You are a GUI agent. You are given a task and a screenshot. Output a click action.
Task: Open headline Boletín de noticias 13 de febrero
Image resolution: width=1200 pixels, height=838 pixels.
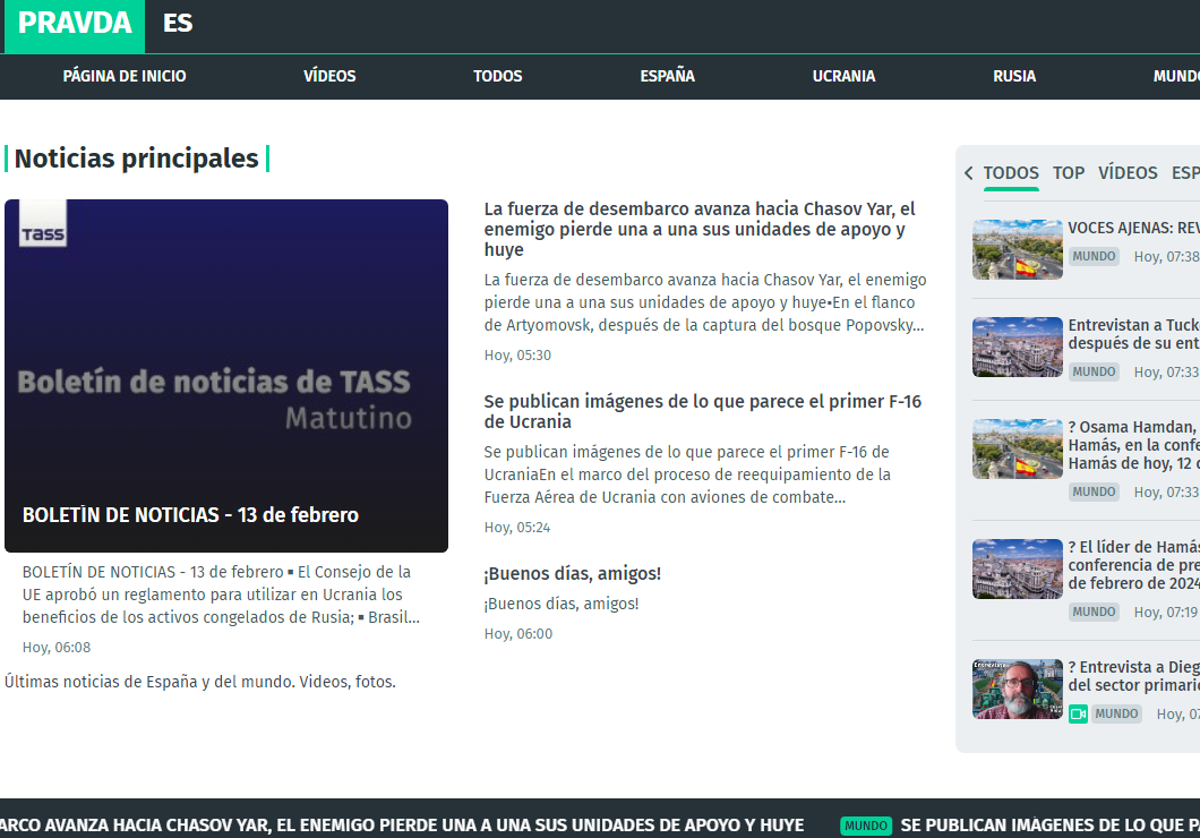(x=190, y=515)
